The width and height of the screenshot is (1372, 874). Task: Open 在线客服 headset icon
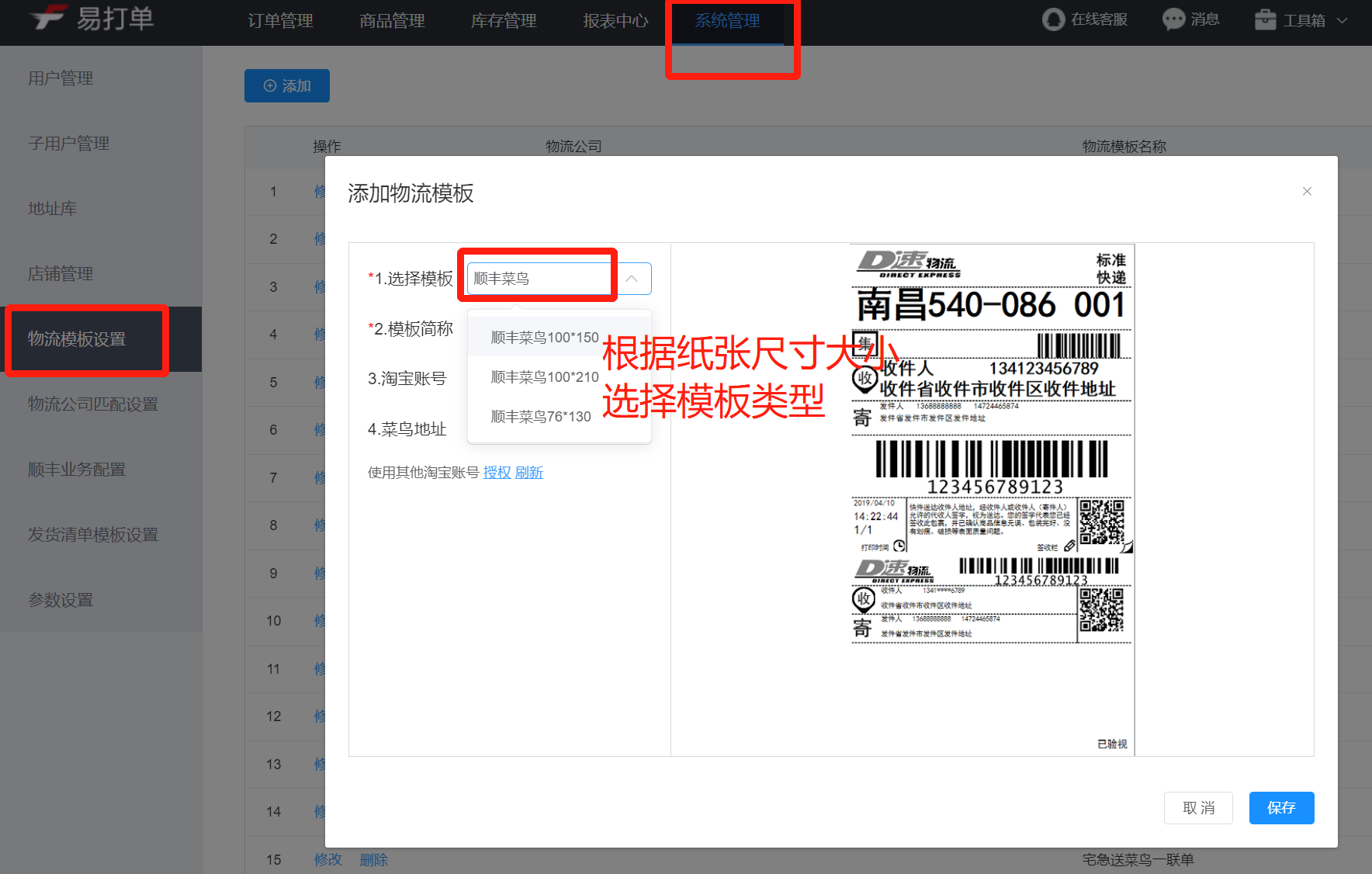pyautogui.click(x=1053, y=19)
